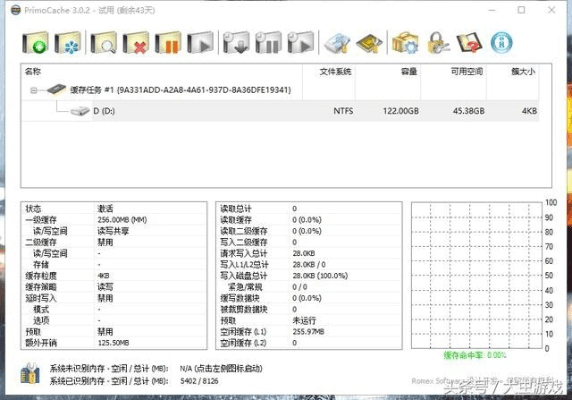The width and height of the screenshot is (572, 400).
Task: Delete the cache task (red X icon)
Action: pyautogui.click(x=136, y=43)
